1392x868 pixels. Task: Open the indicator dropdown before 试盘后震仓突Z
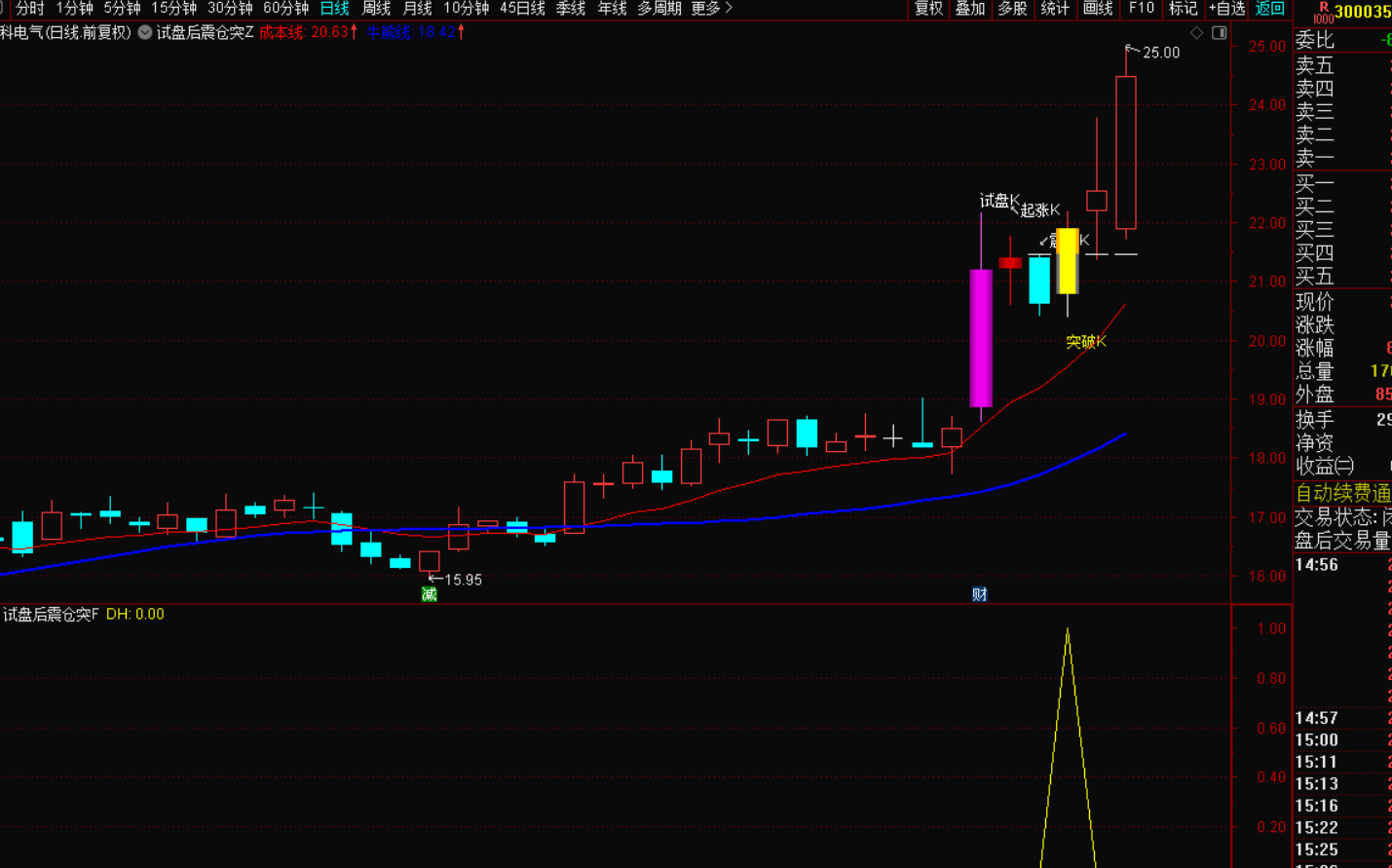144,32
